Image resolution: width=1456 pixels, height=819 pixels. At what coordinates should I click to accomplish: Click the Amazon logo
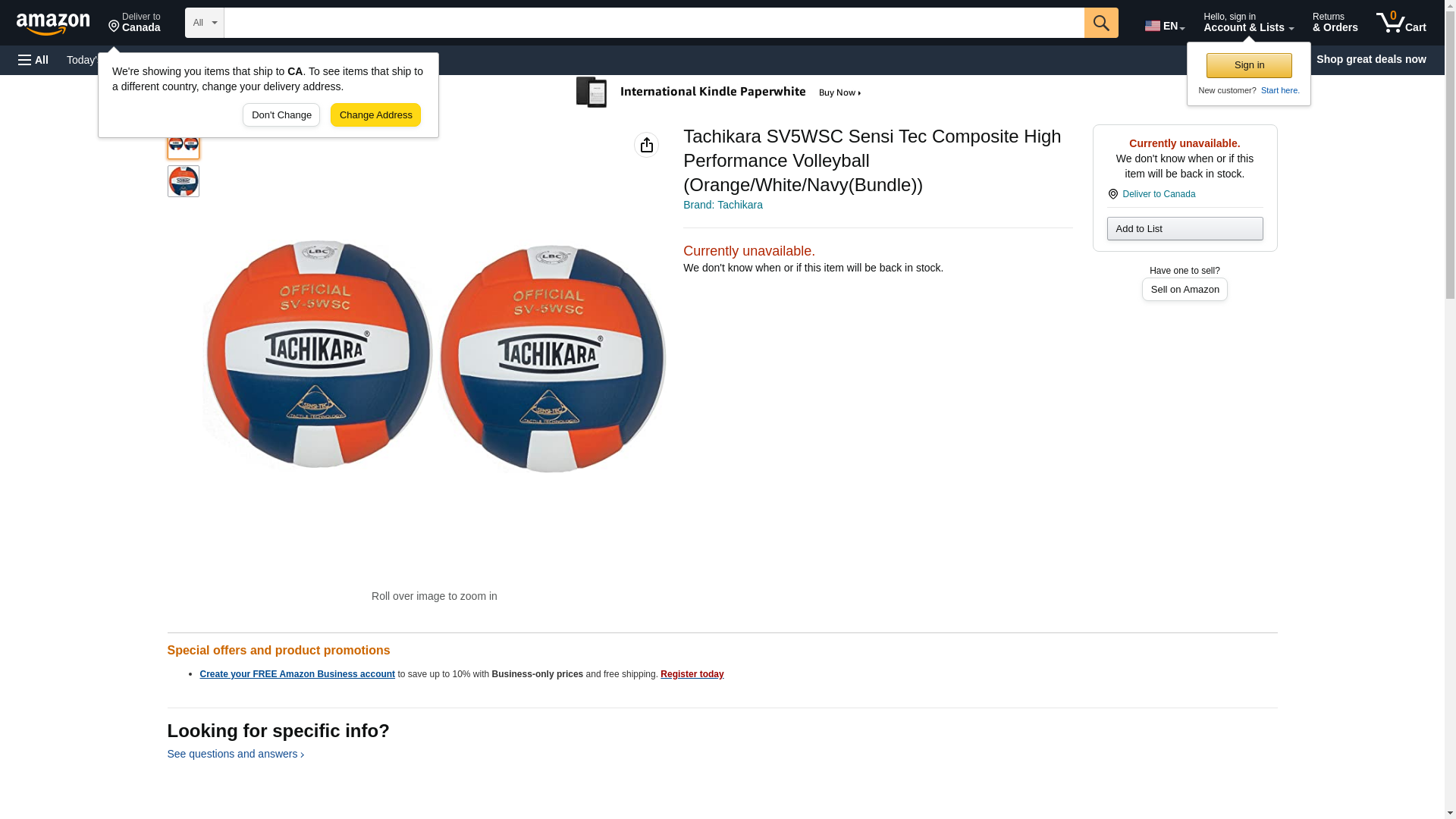(53, 24)
